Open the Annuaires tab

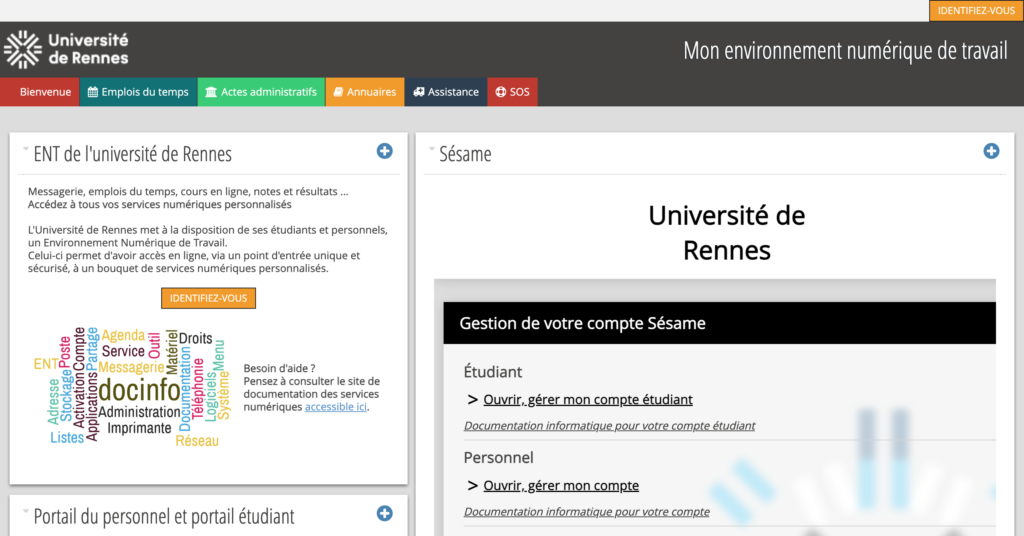[365, 92]
